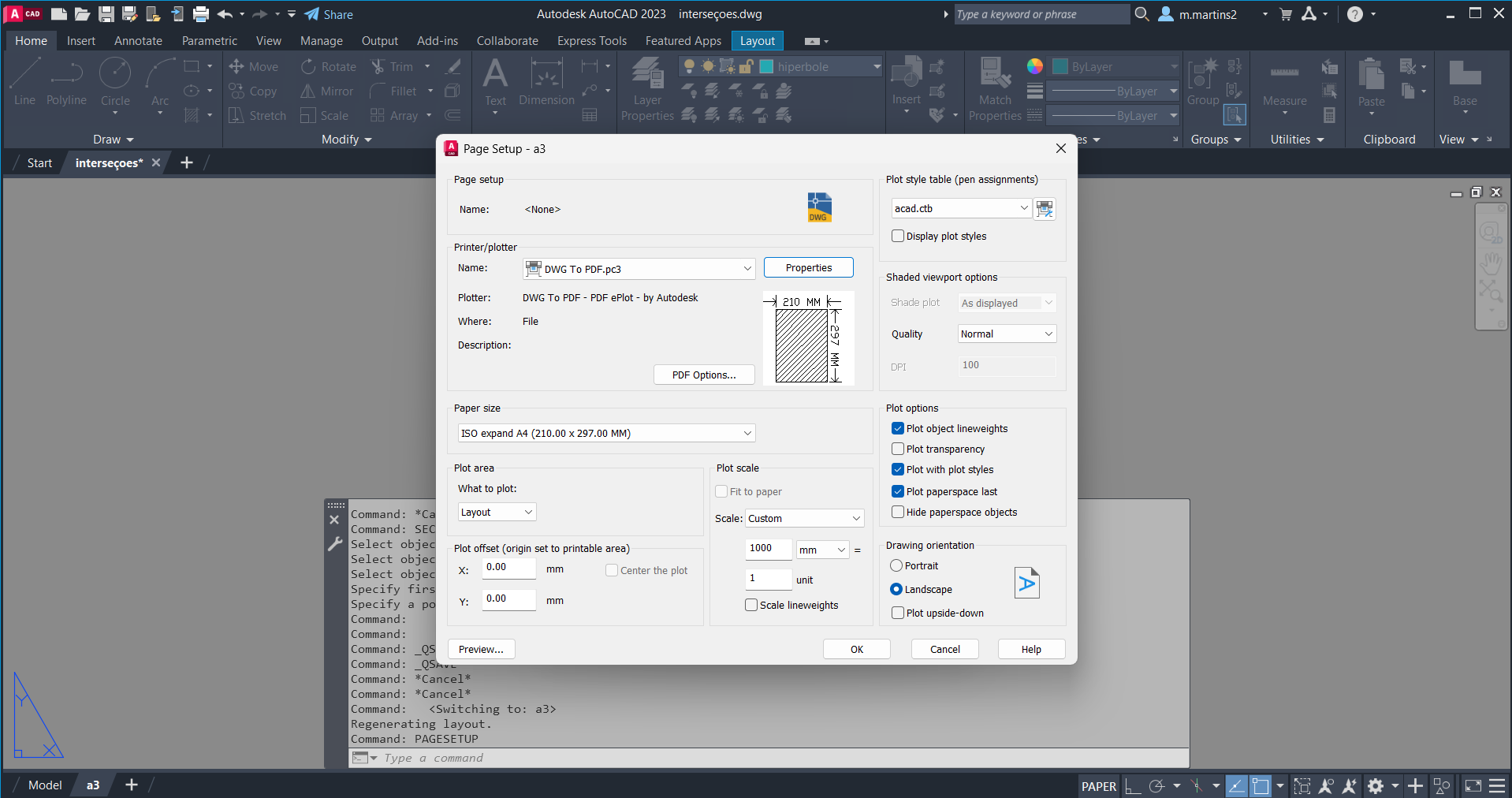Click the Base view tool
The width and height of the screenshot is (1512, 798).
pos(1465,82)
